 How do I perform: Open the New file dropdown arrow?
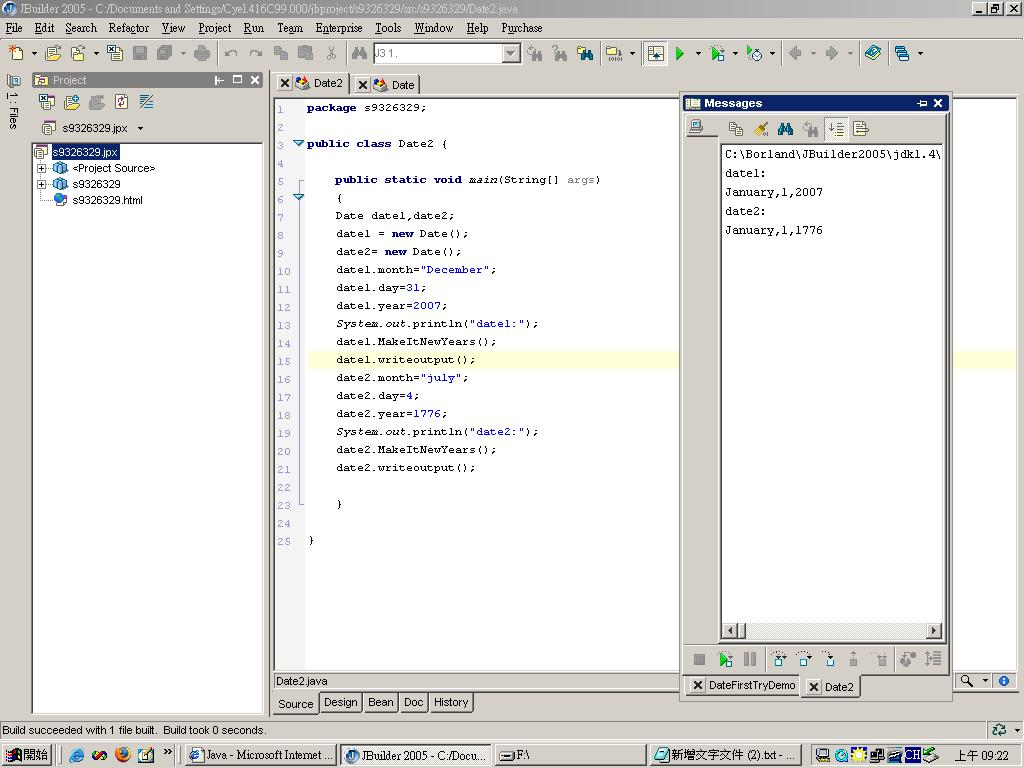pyautogui.click(x=34, y=54)
